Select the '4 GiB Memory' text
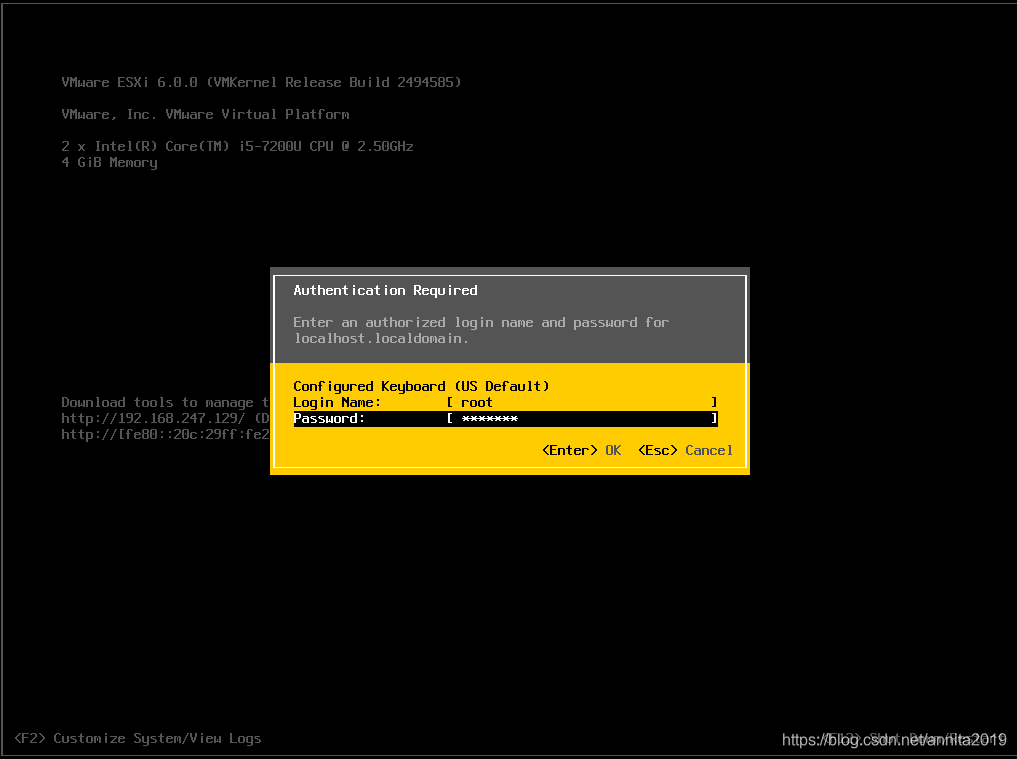 click(109, 162)
